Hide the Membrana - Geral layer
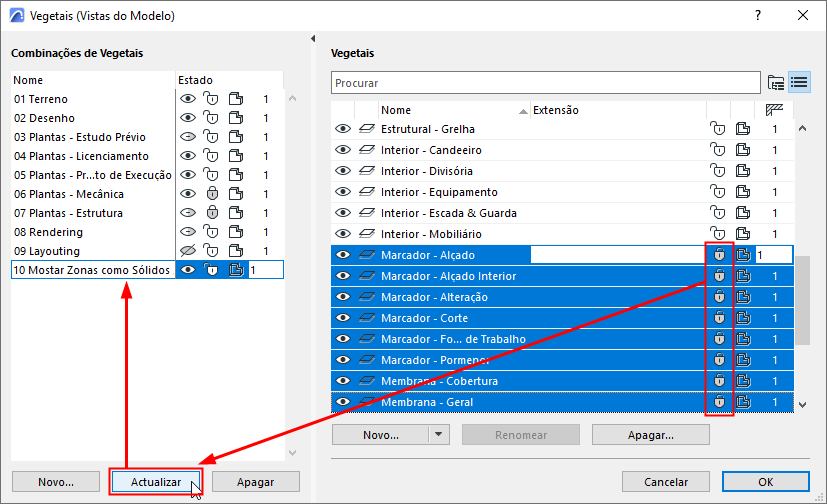 [343, 402]
